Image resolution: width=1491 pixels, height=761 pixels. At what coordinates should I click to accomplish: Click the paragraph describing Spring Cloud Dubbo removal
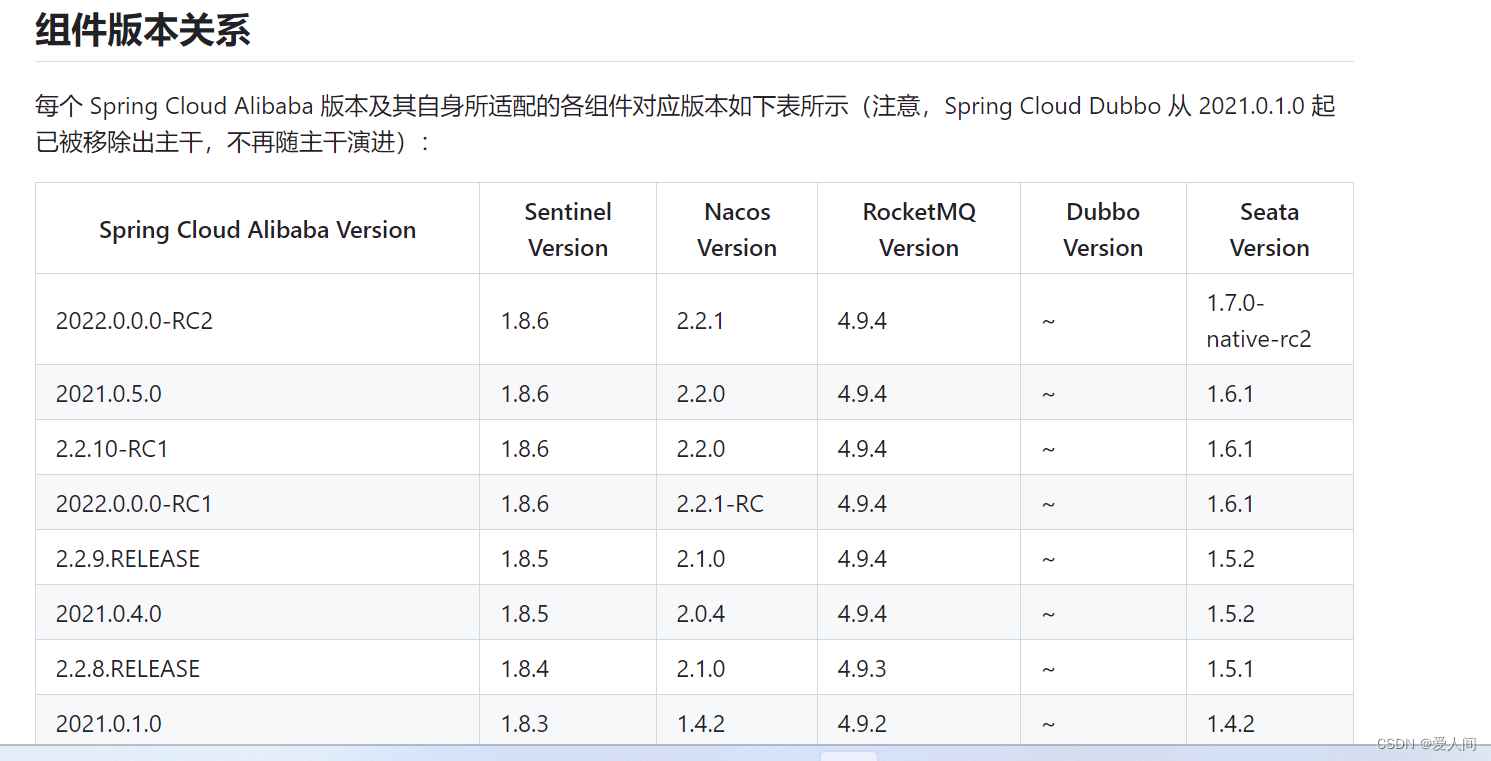click(686, 124)
